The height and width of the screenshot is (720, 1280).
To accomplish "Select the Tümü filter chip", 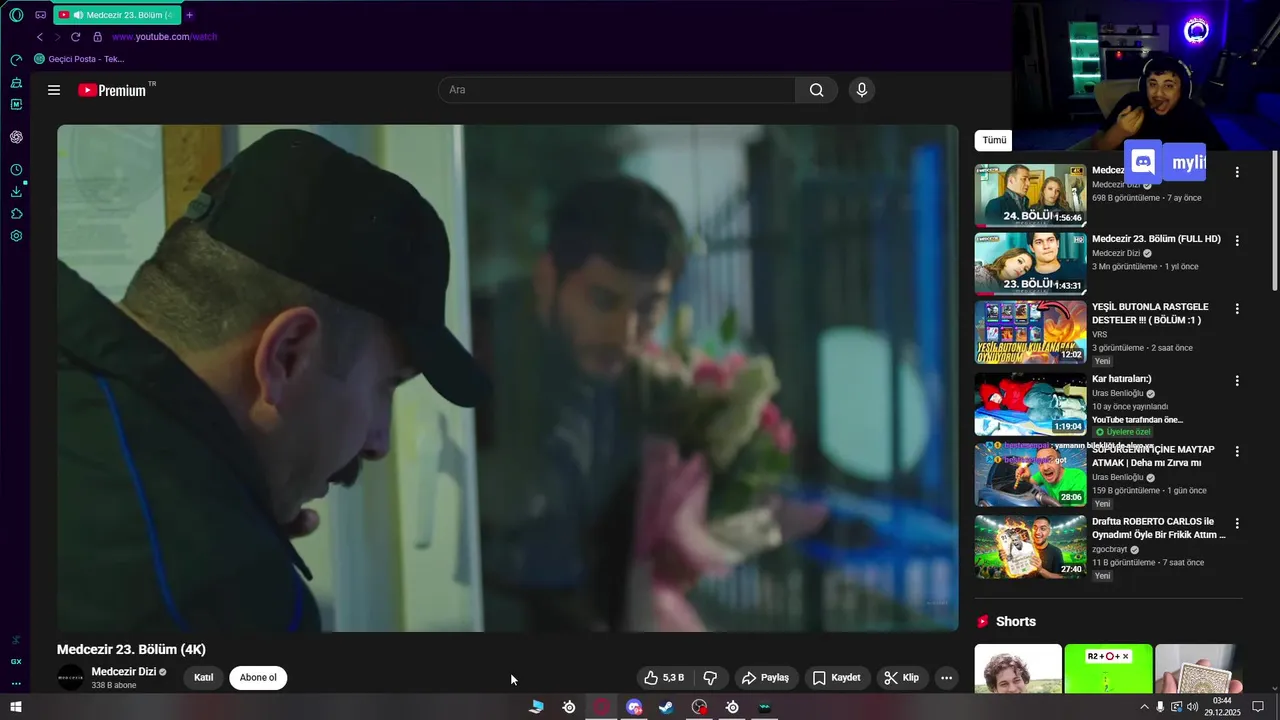I will 994,140.
